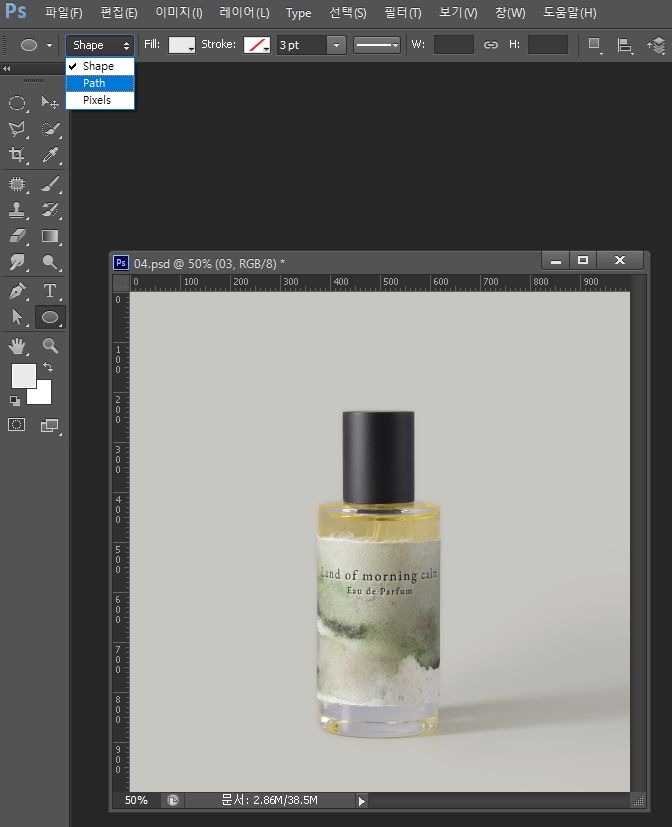Select the History Brush tool

[50, 210]
